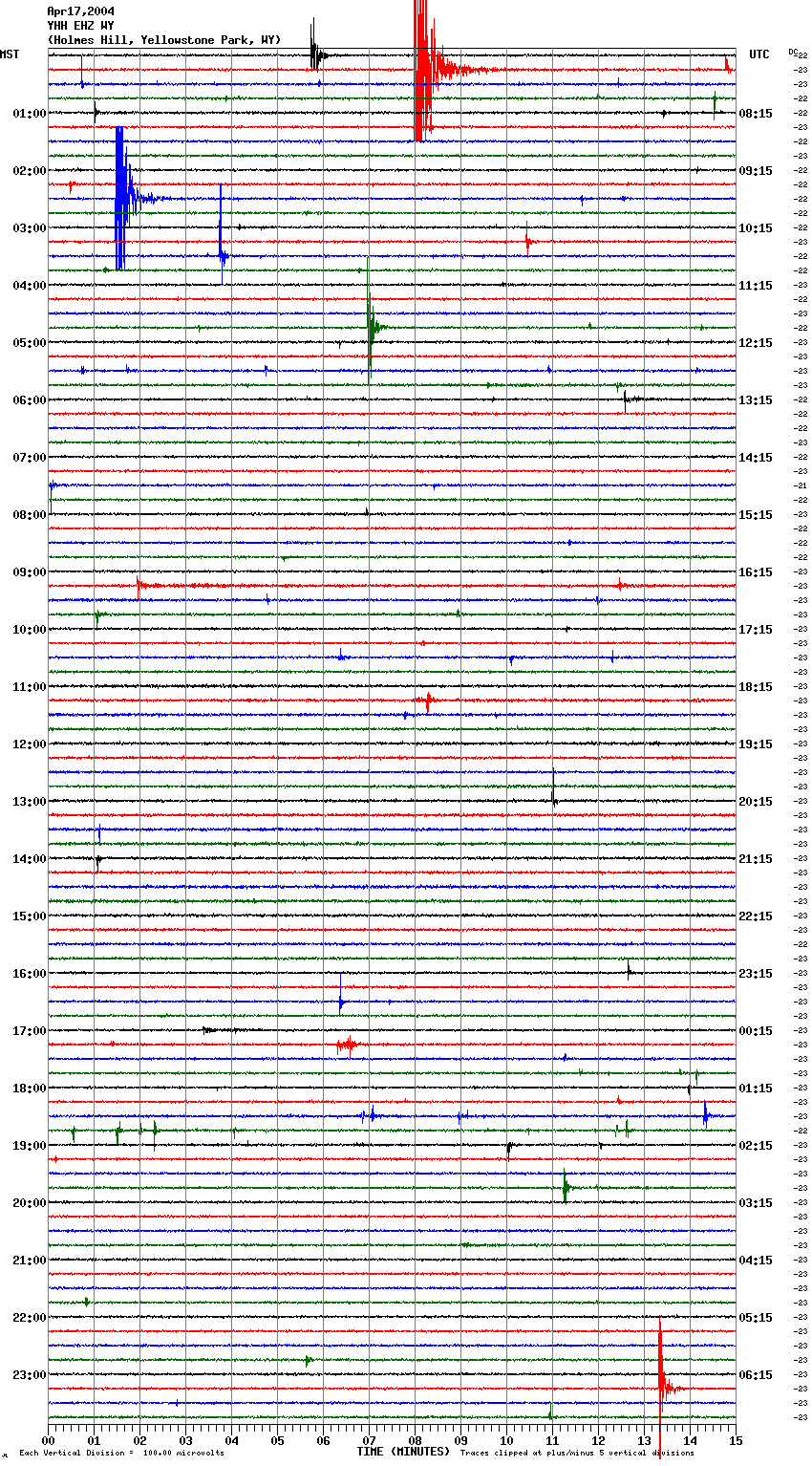Click the 00:15 UTC time label
This screenshot has width=812, height=1466.
pos(756,1031)
